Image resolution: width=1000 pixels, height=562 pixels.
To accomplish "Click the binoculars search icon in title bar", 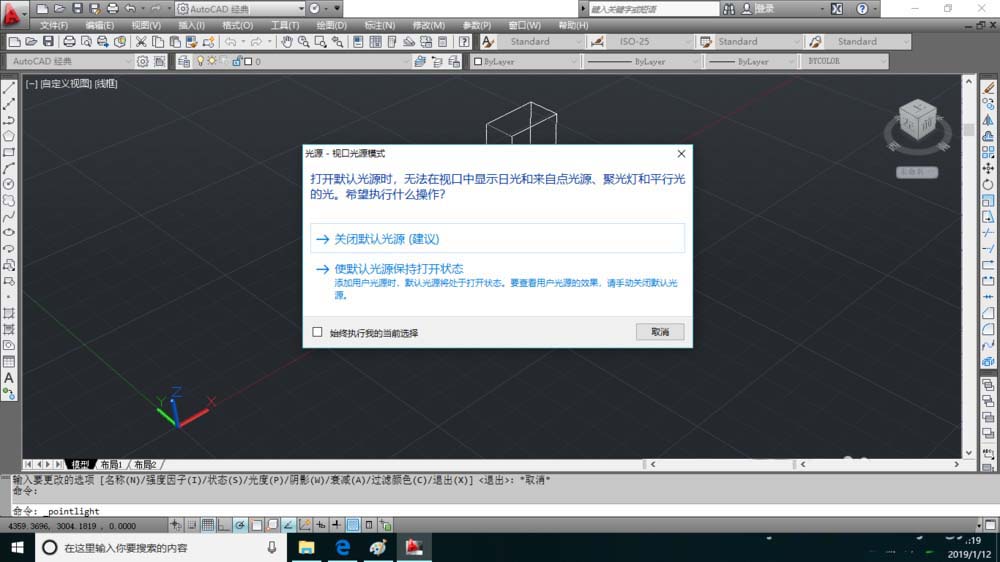I will (x=729, y=9).
